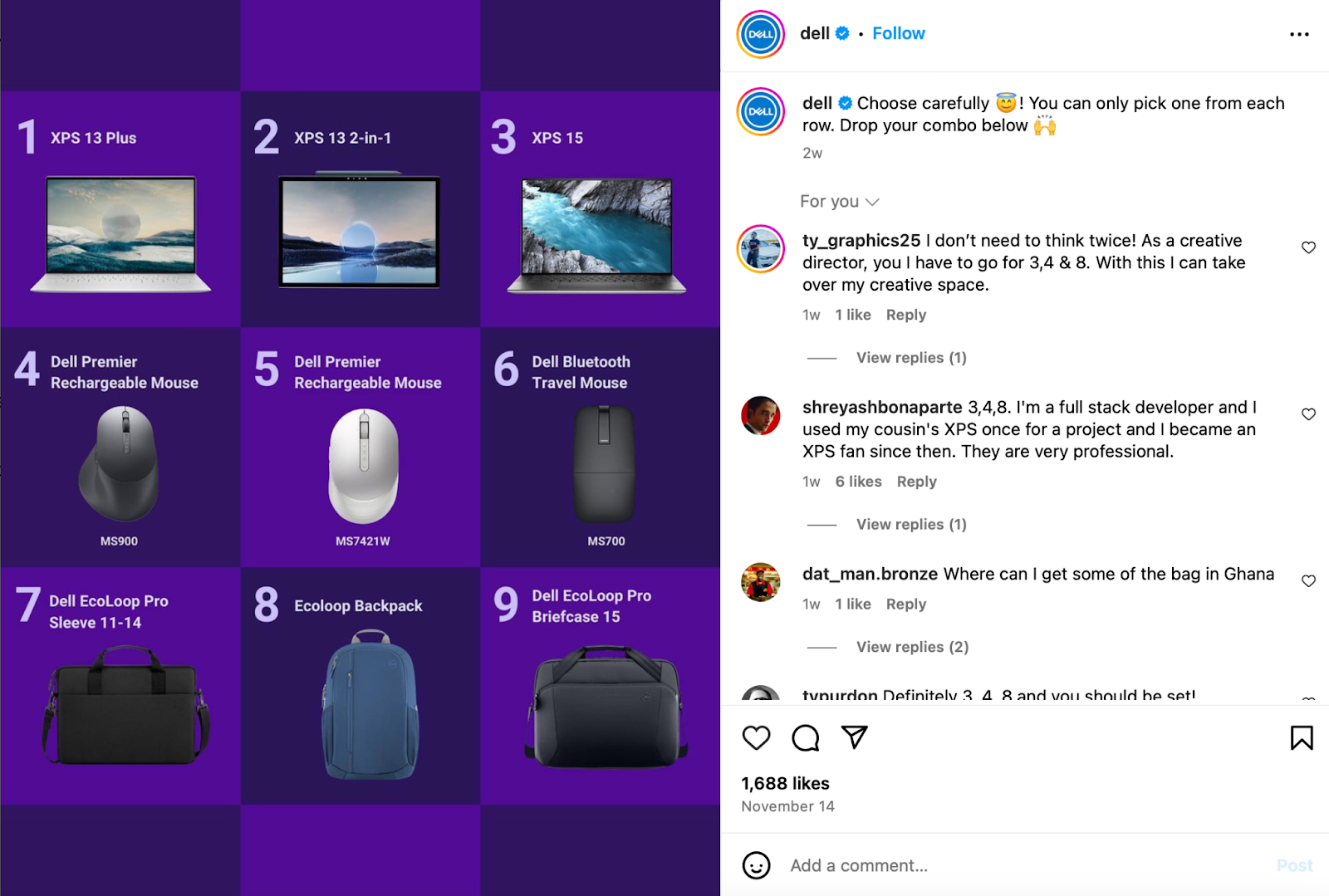Screen dimensions: 1329x896
Task: Like dat_man.bronze's comment
Action: (1308, 581)
